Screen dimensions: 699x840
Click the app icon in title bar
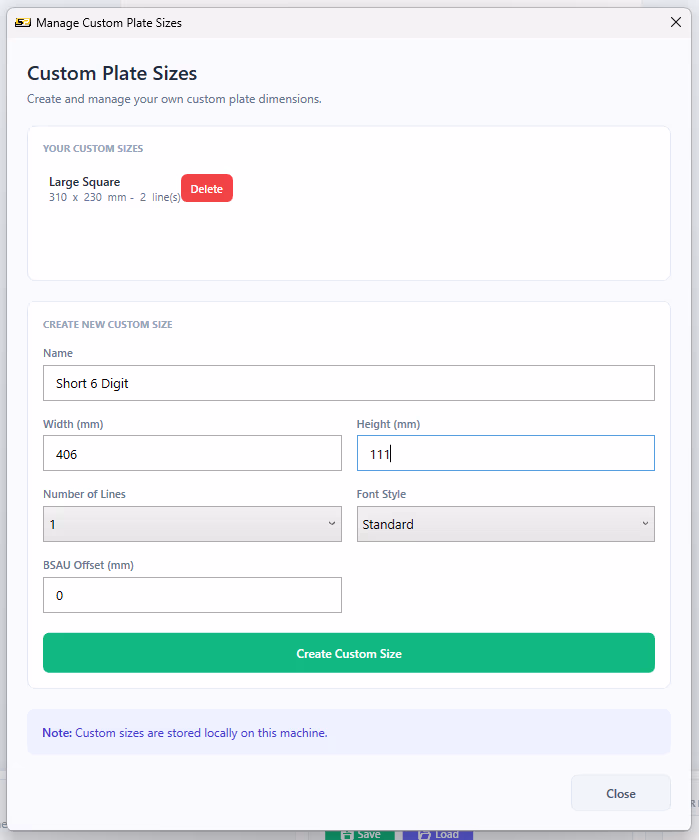click(22, 22)
